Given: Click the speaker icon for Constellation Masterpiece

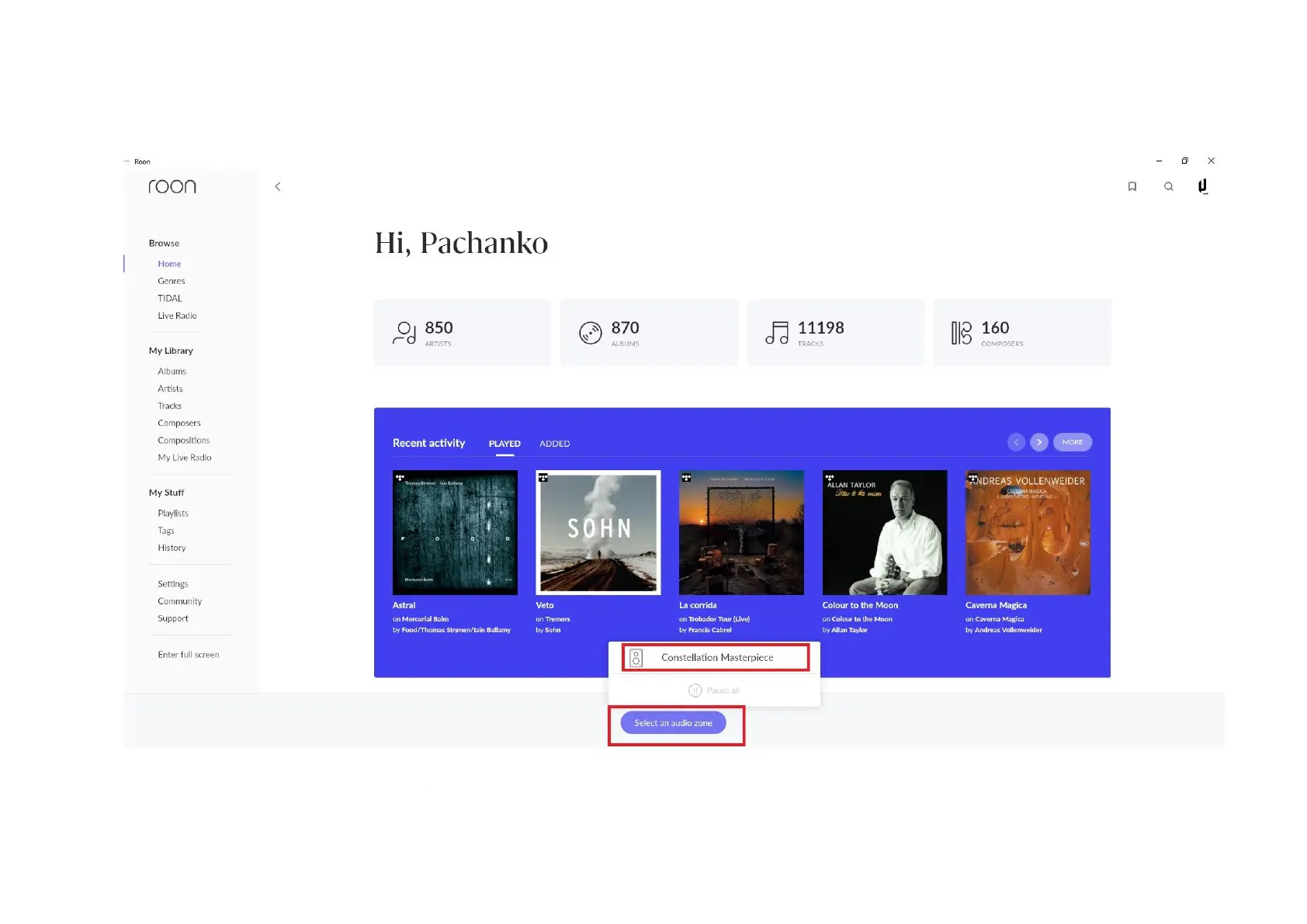Looking at the screenshot, I should coord(636,658).
